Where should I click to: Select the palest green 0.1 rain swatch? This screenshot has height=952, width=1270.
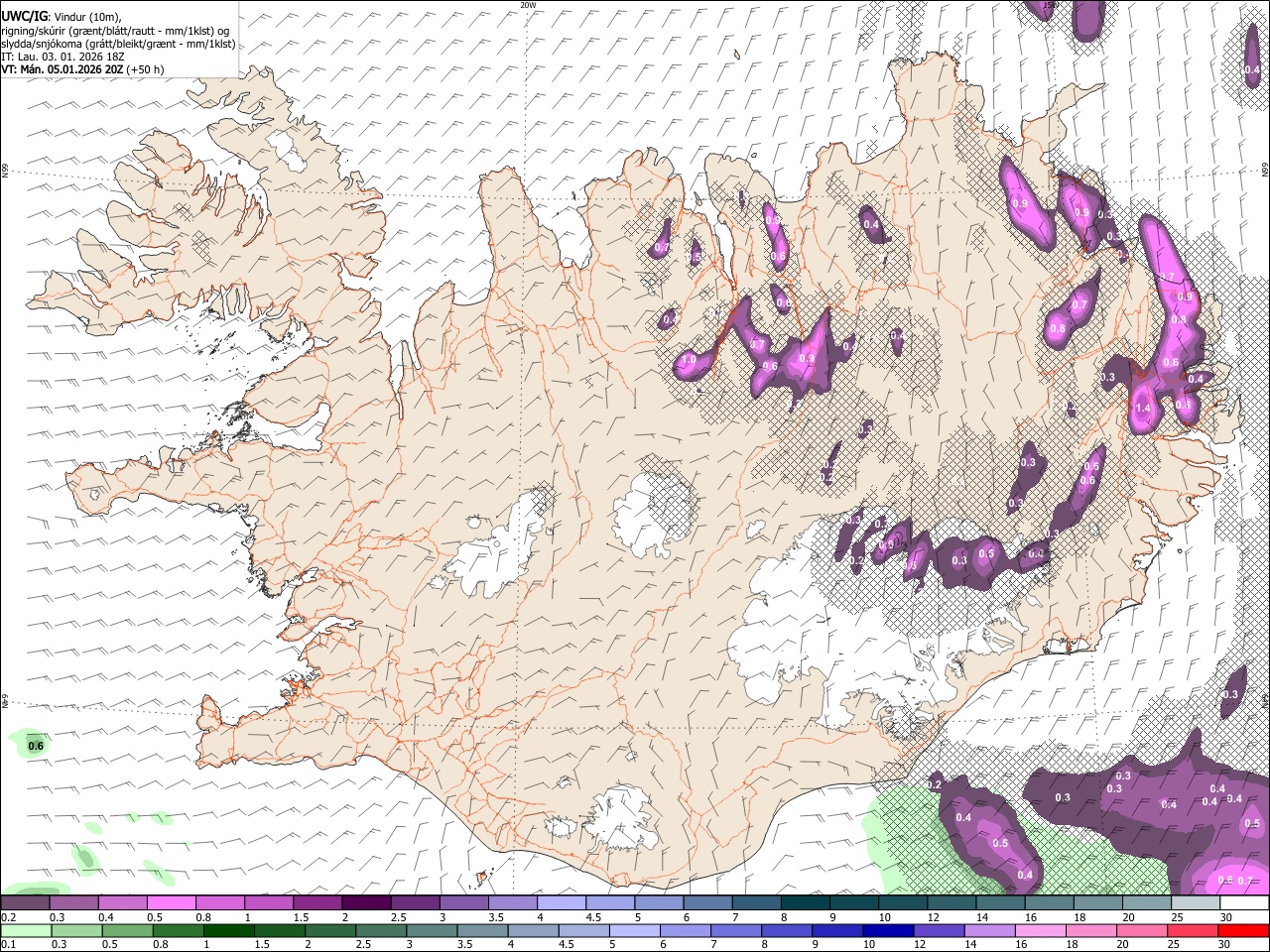(26, 930)
